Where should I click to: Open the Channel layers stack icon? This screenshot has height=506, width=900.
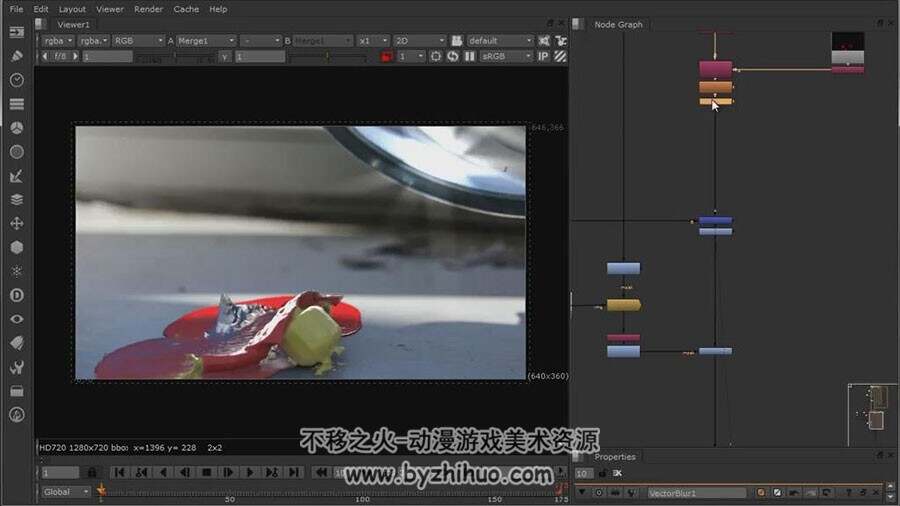[17, 199]
